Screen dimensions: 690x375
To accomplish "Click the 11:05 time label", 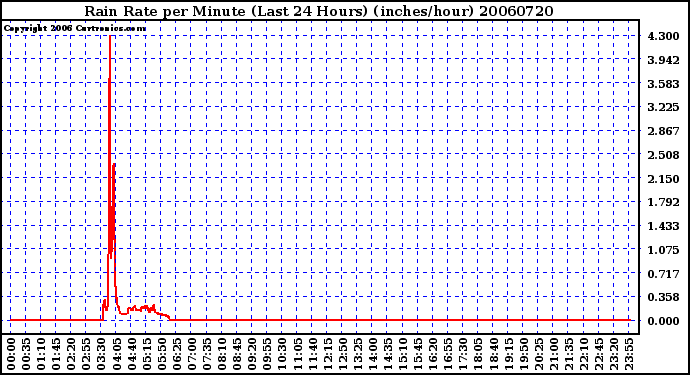I will pos(297,354).
